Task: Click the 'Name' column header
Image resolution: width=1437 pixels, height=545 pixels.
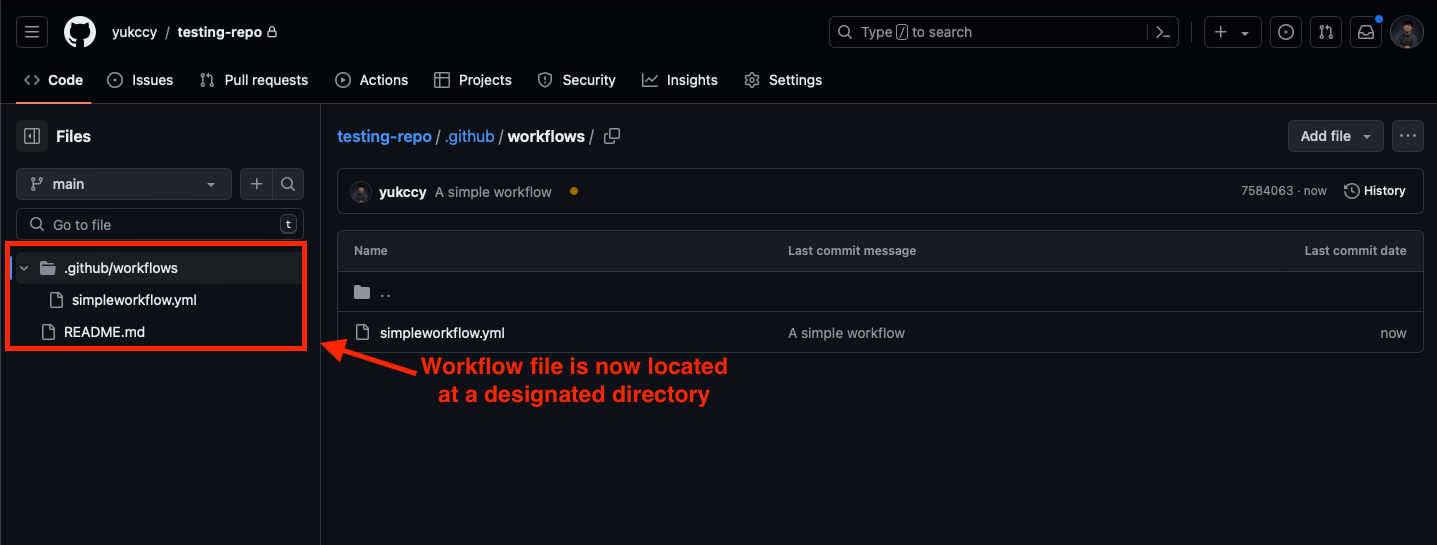Action: click(x=371, y=251)
